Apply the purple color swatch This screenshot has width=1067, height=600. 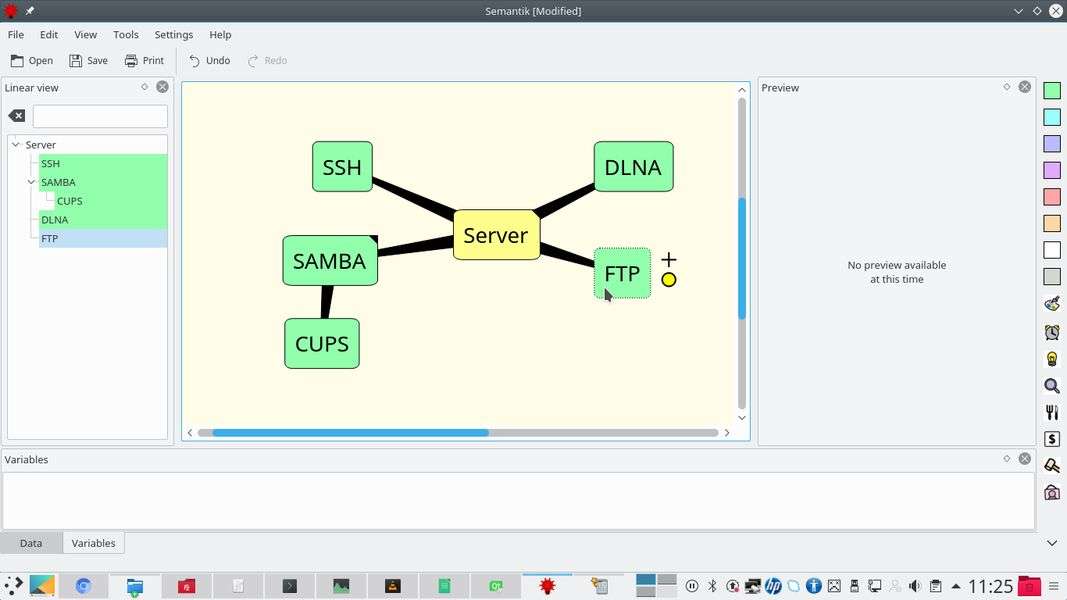1052,170
